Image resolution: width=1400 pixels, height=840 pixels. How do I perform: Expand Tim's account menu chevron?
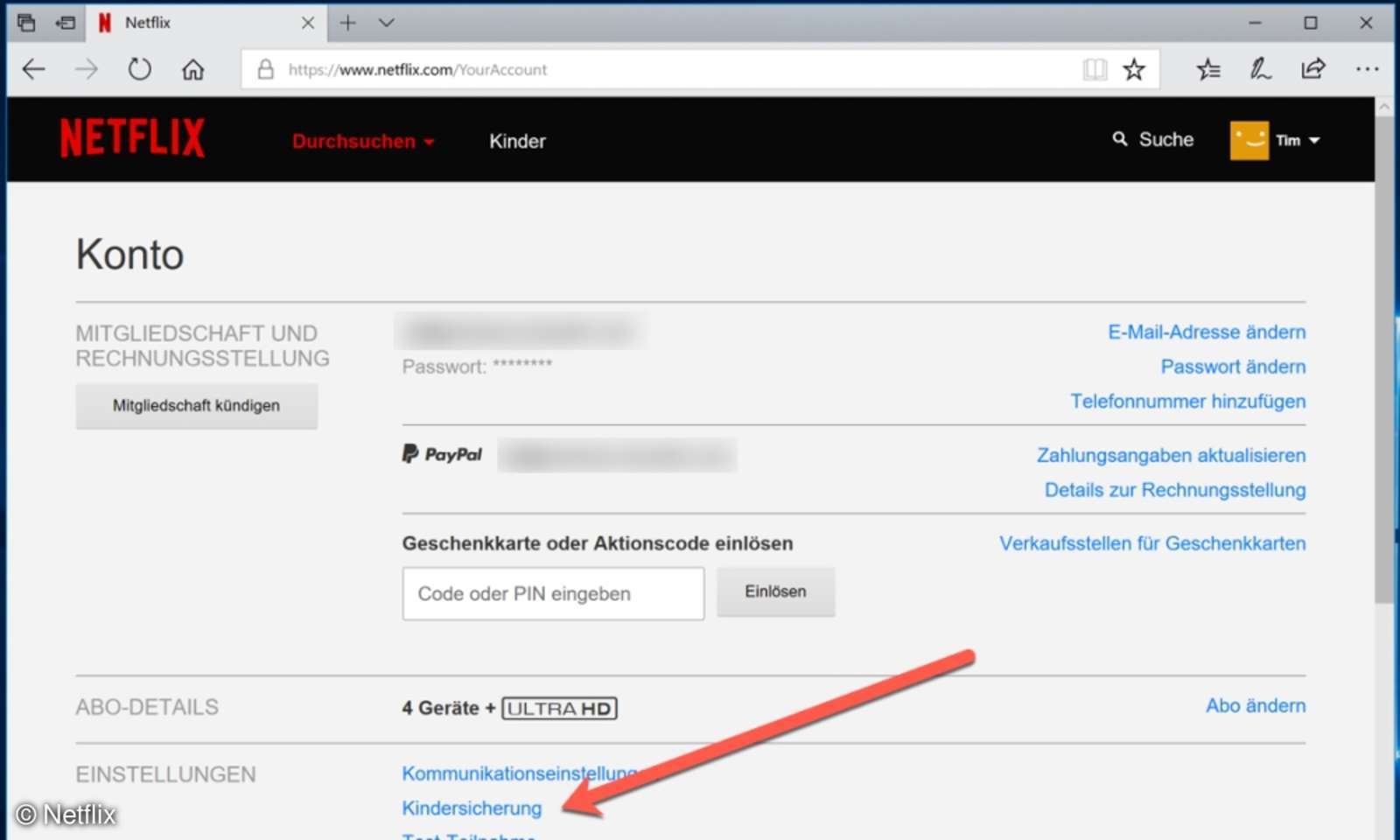pyautogui.click(x=1317, y=139)
